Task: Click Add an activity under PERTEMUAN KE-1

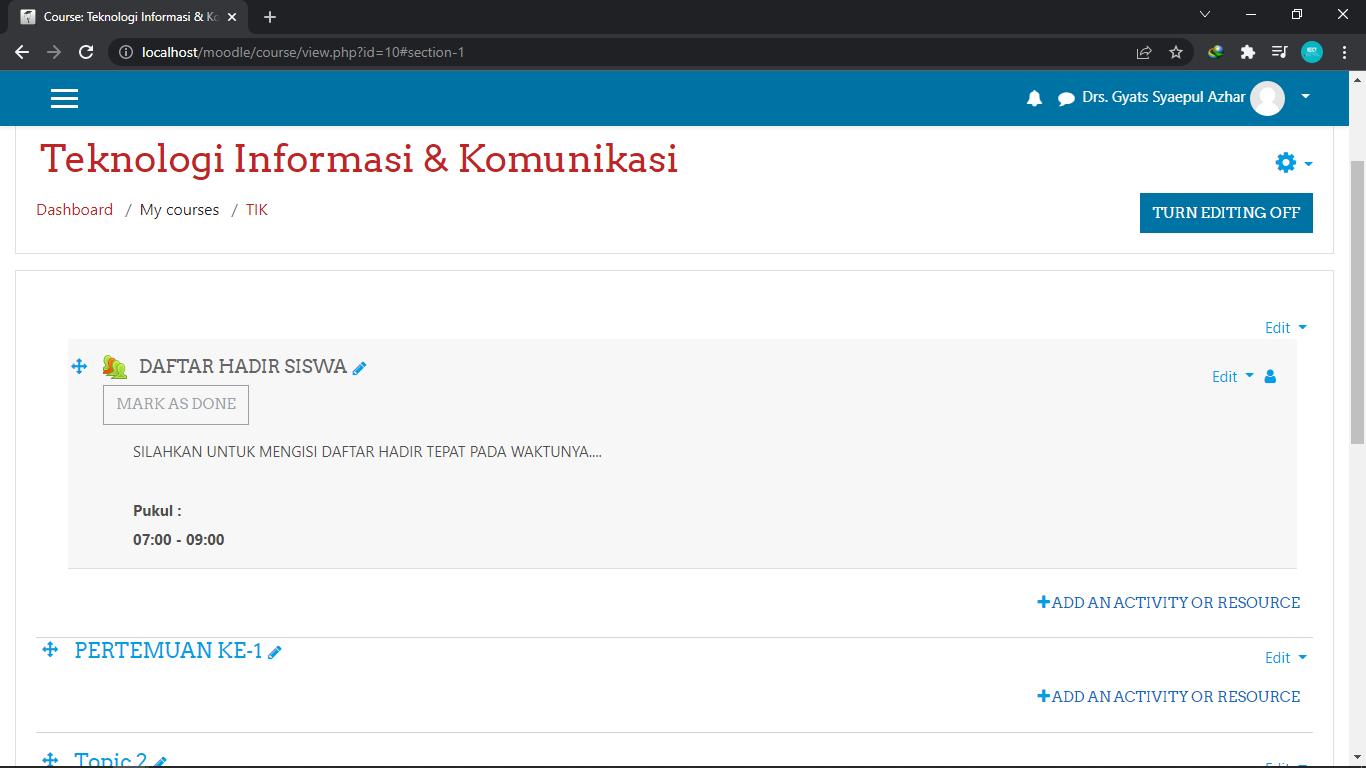Action: pos(1169,696)
